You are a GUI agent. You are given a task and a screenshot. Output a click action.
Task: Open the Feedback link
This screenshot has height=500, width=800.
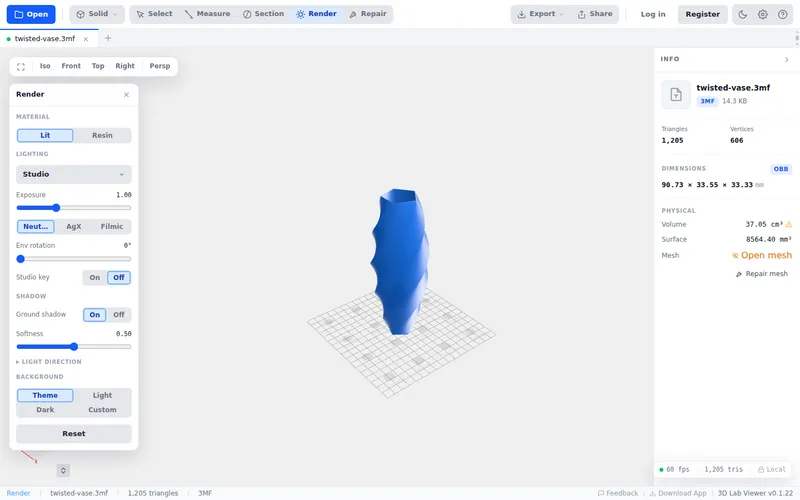pos(618,493)
